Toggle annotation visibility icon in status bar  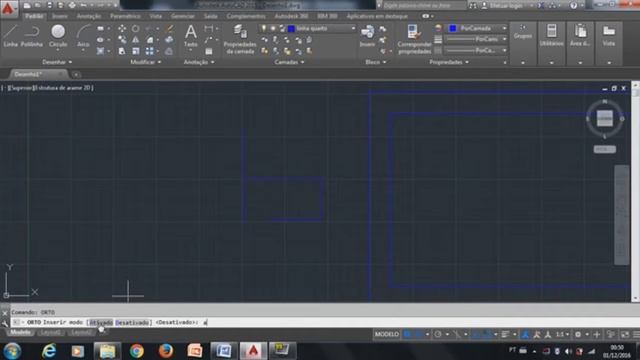tap(525, 334)
